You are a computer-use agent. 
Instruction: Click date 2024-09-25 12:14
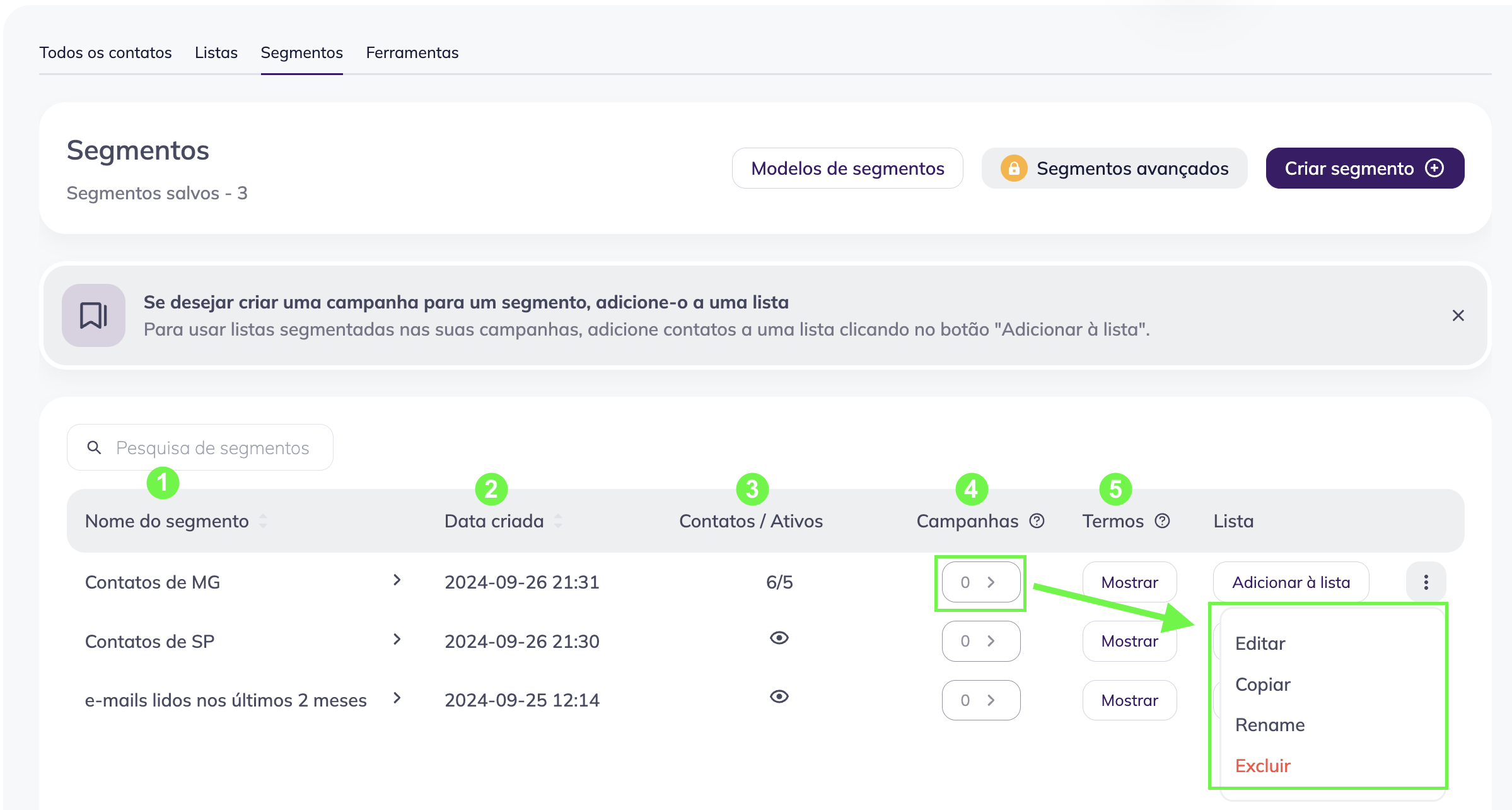pyautogui.click(x=522, y=700)
